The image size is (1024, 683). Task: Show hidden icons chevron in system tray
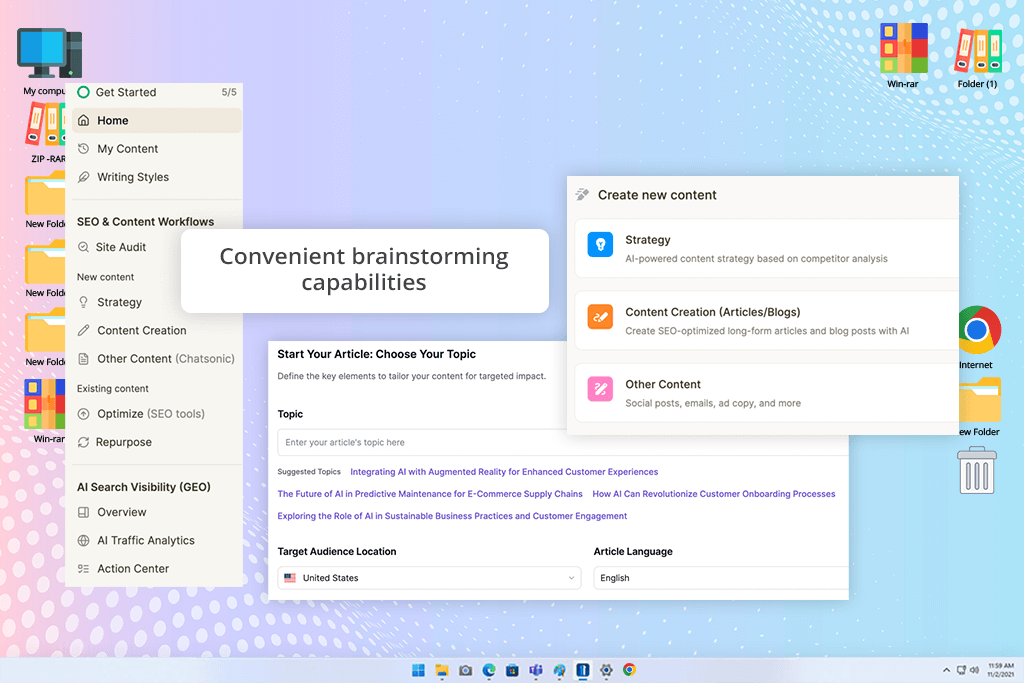point(946,670)
